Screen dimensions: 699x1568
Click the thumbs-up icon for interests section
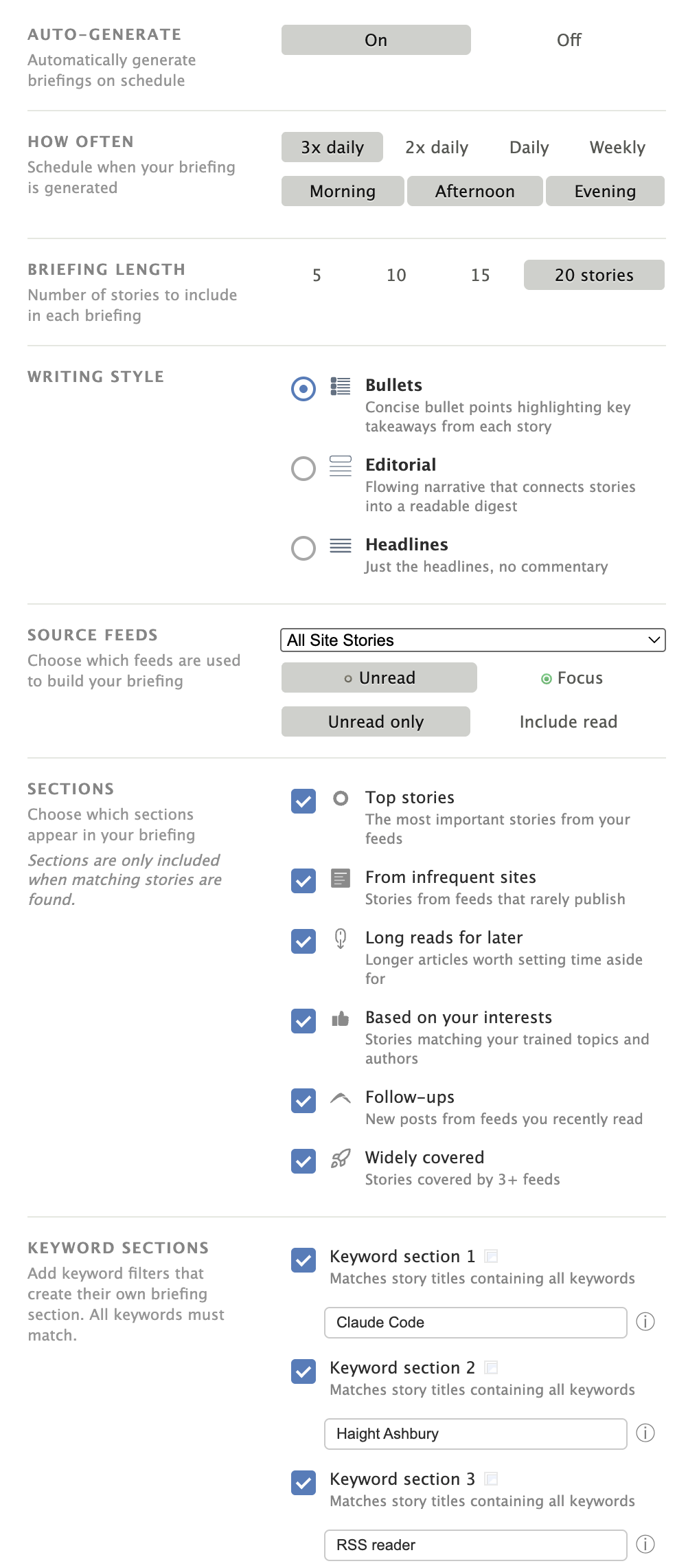click(341, 1018)
